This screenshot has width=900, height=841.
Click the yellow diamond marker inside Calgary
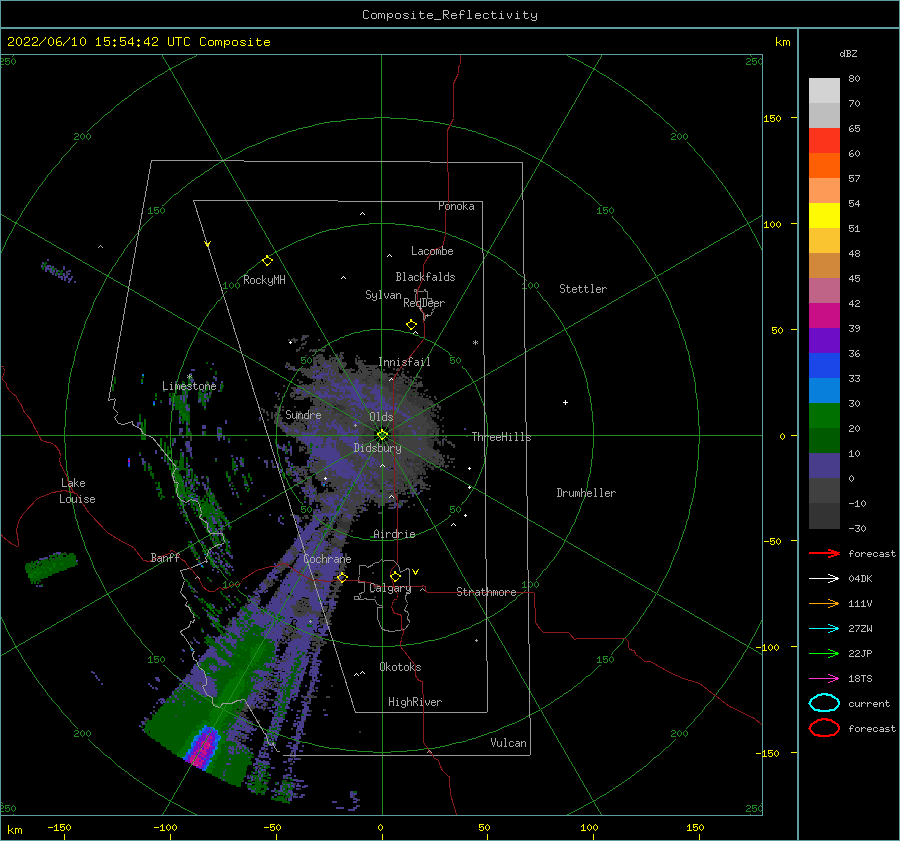395,576
